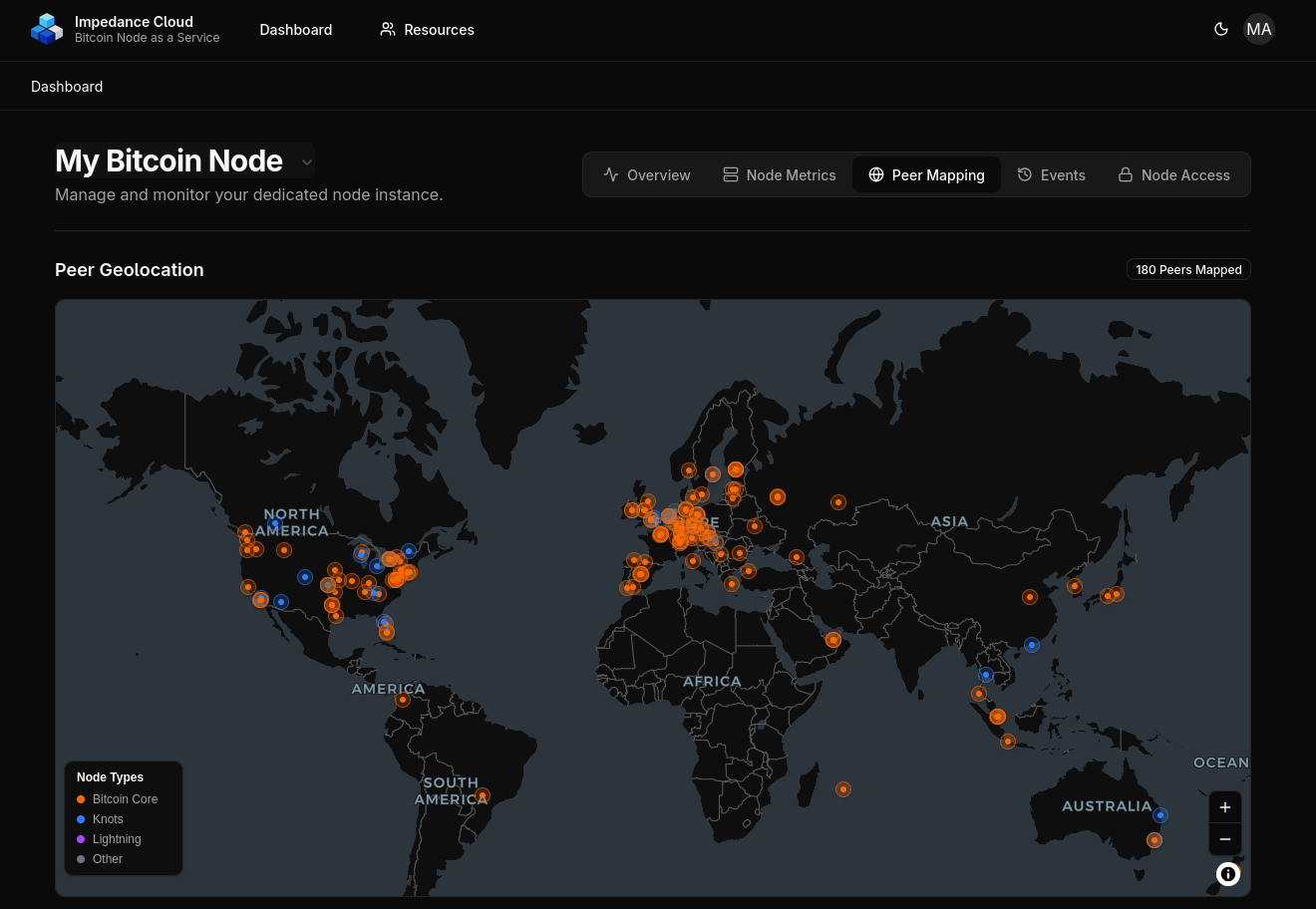Click the Resources people icon
The width and height of the screenshot is (1316, 909).
388,29
